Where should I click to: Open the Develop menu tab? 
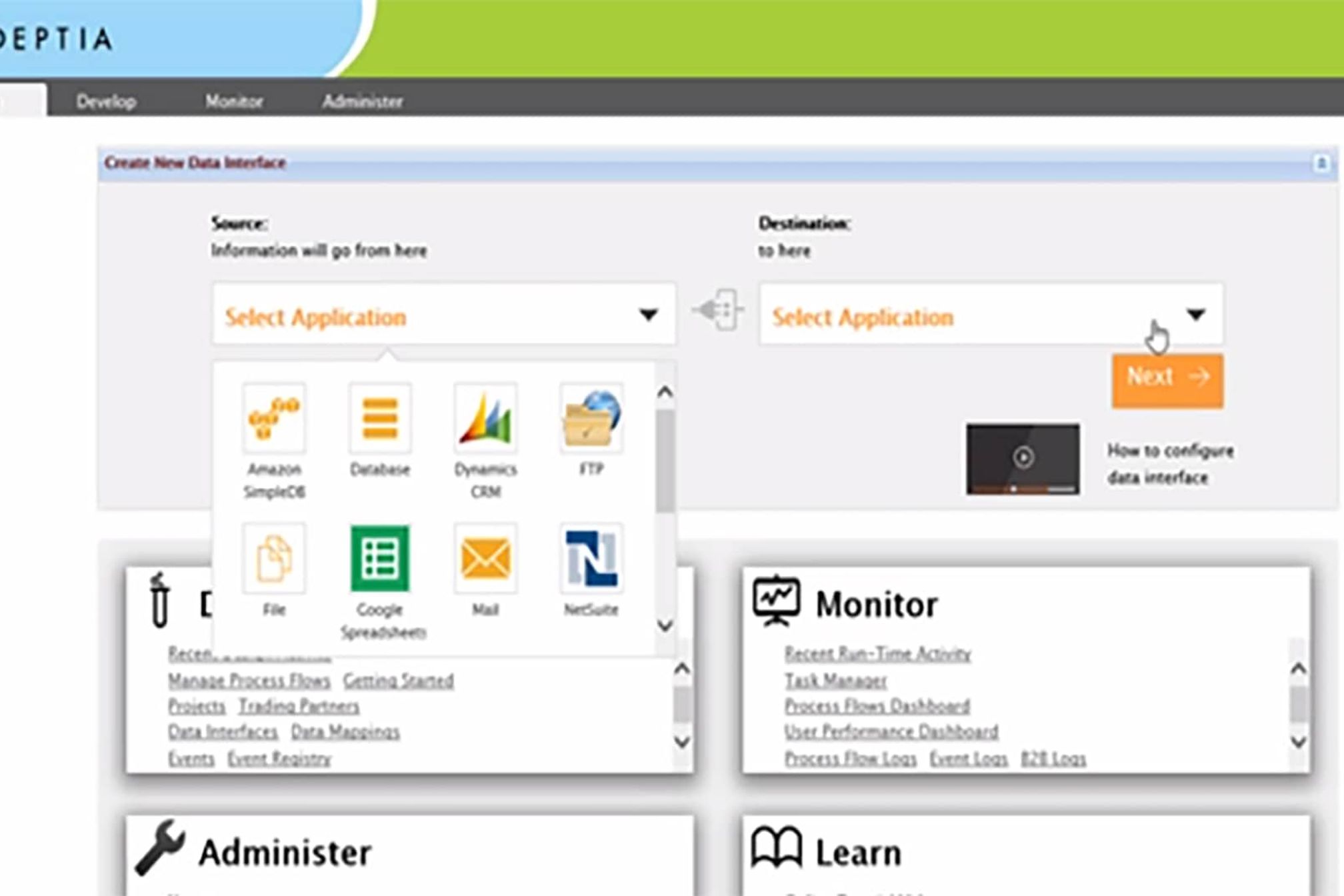pyautogui.click(x=106, y=101)
